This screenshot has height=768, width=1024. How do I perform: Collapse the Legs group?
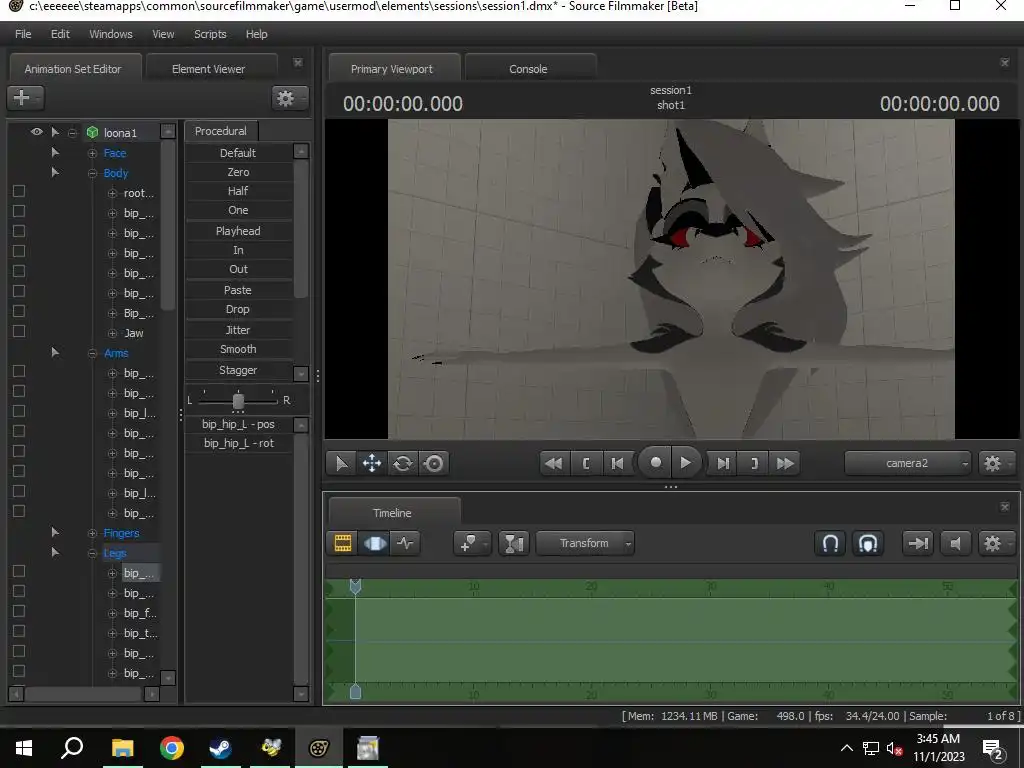pyautogui.click(x=92, y=554)
